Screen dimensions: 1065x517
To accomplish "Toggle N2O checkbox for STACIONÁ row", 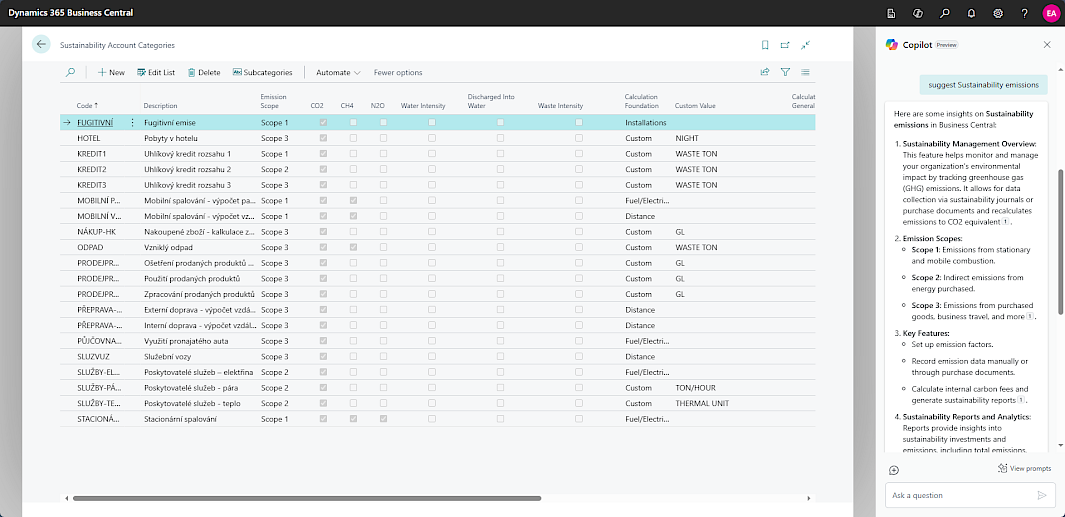I will pos(384,418).
